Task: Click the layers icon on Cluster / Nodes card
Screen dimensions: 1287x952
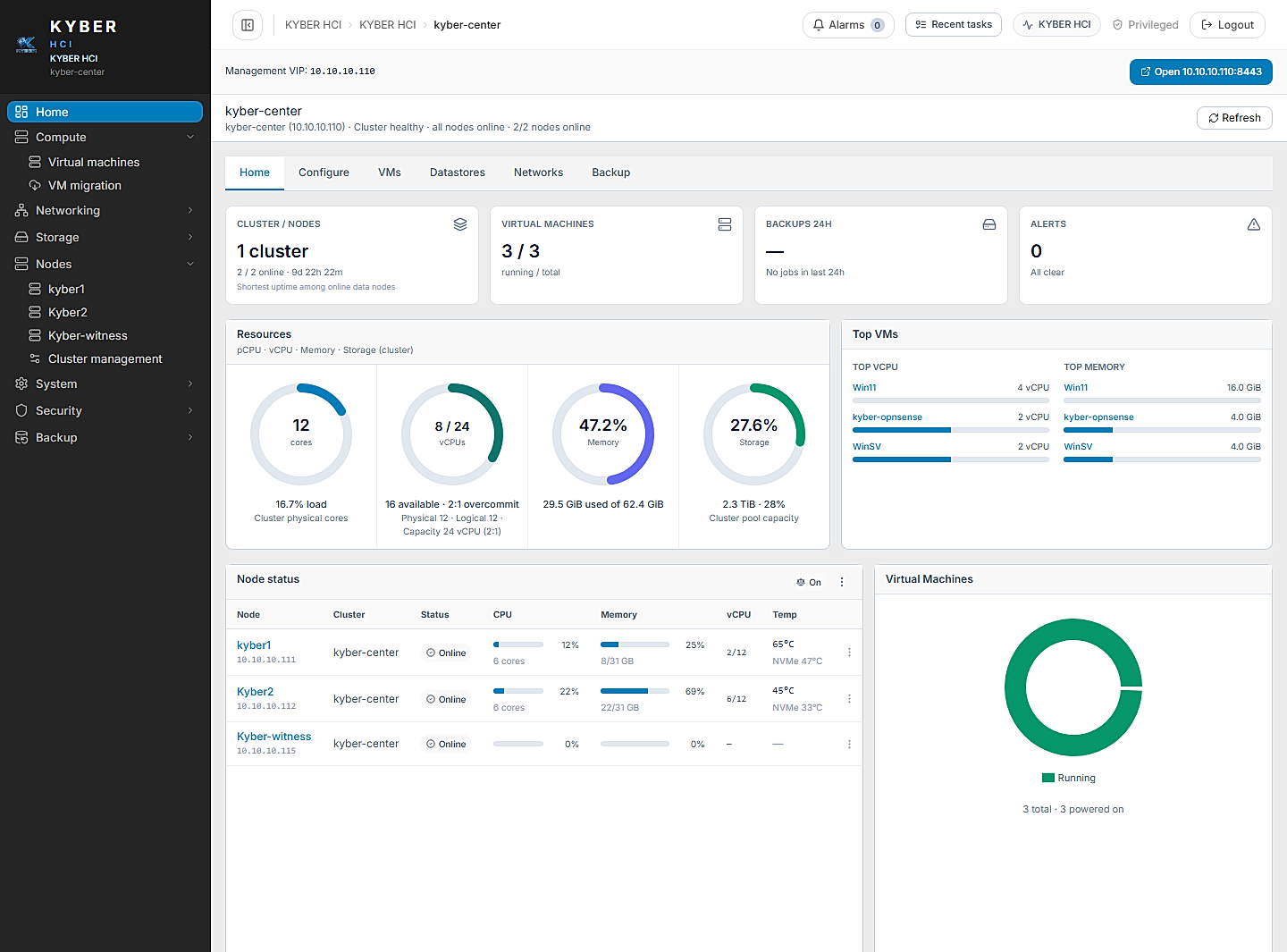Action: [x=460, y=224]
